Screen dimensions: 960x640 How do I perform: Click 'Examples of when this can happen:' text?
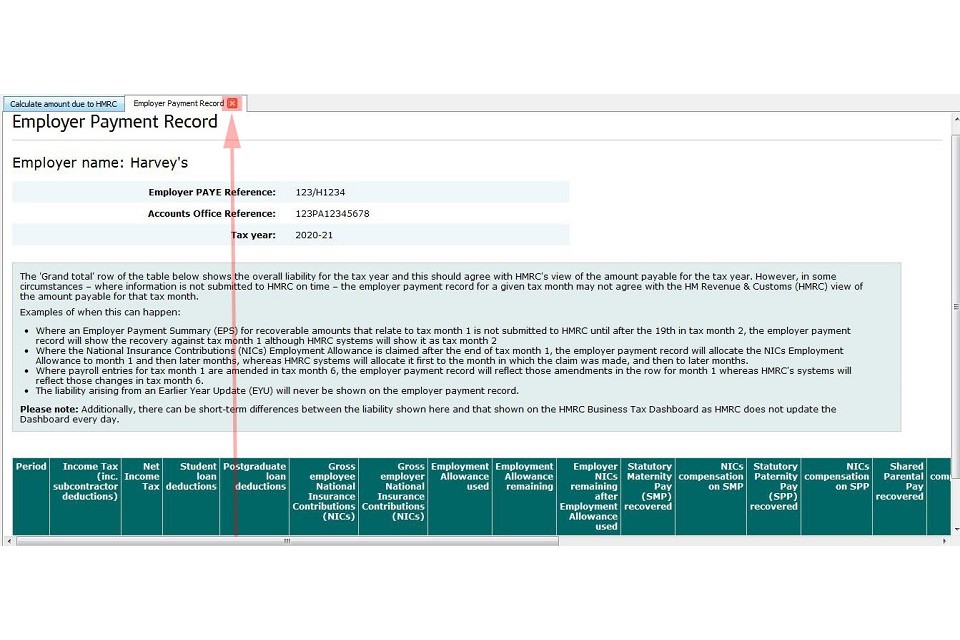[x=100, y=312]
